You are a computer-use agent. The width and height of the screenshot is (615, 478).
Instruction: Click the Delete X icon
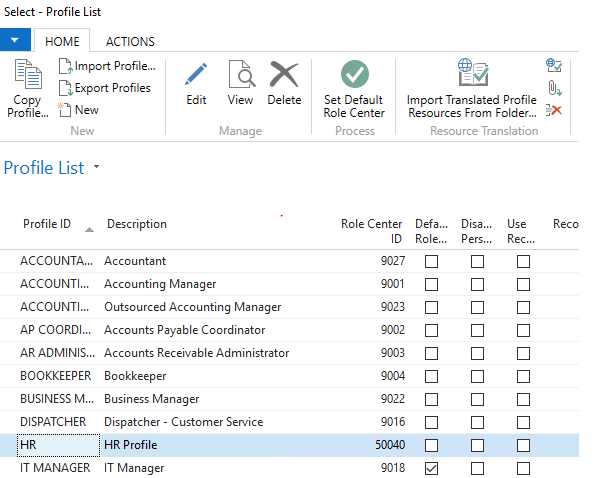point(284,76)
